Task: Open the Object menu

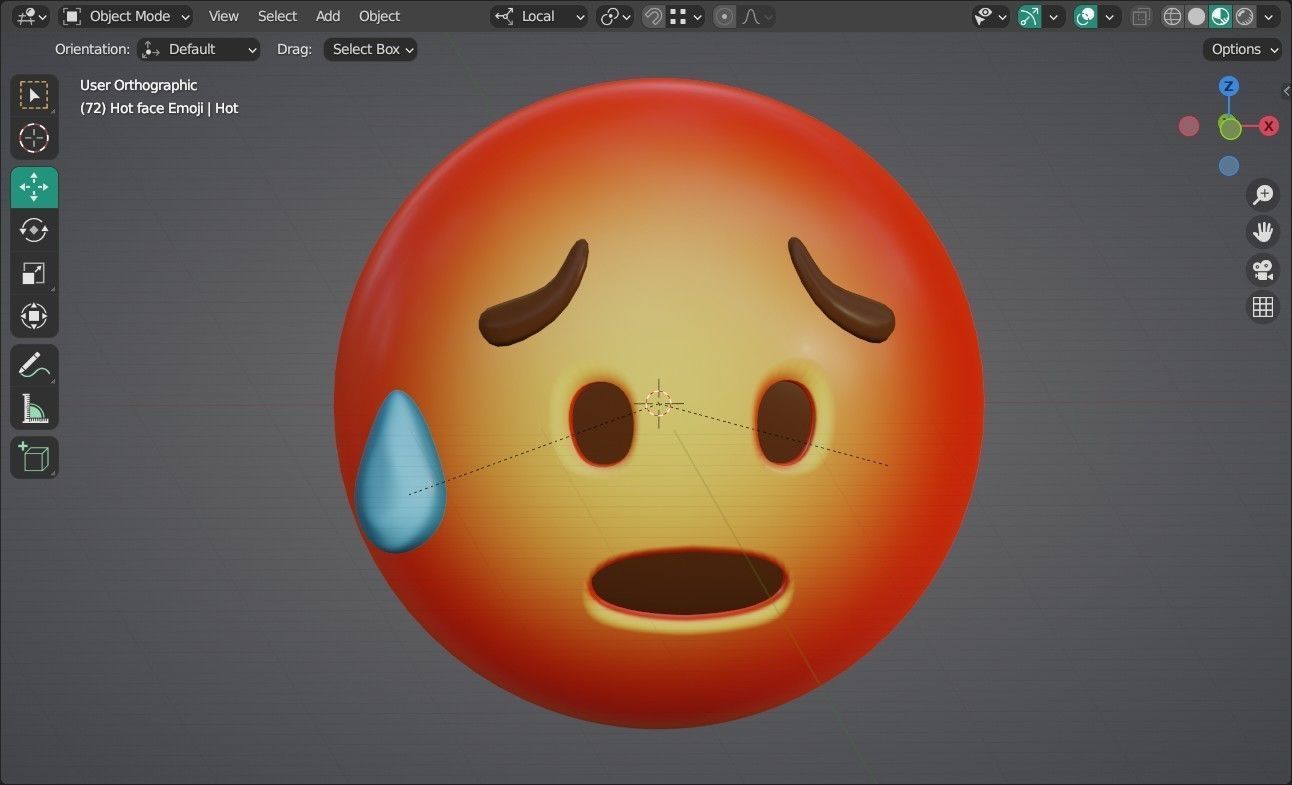Action: pyautogui.click(x=379, y=16)
